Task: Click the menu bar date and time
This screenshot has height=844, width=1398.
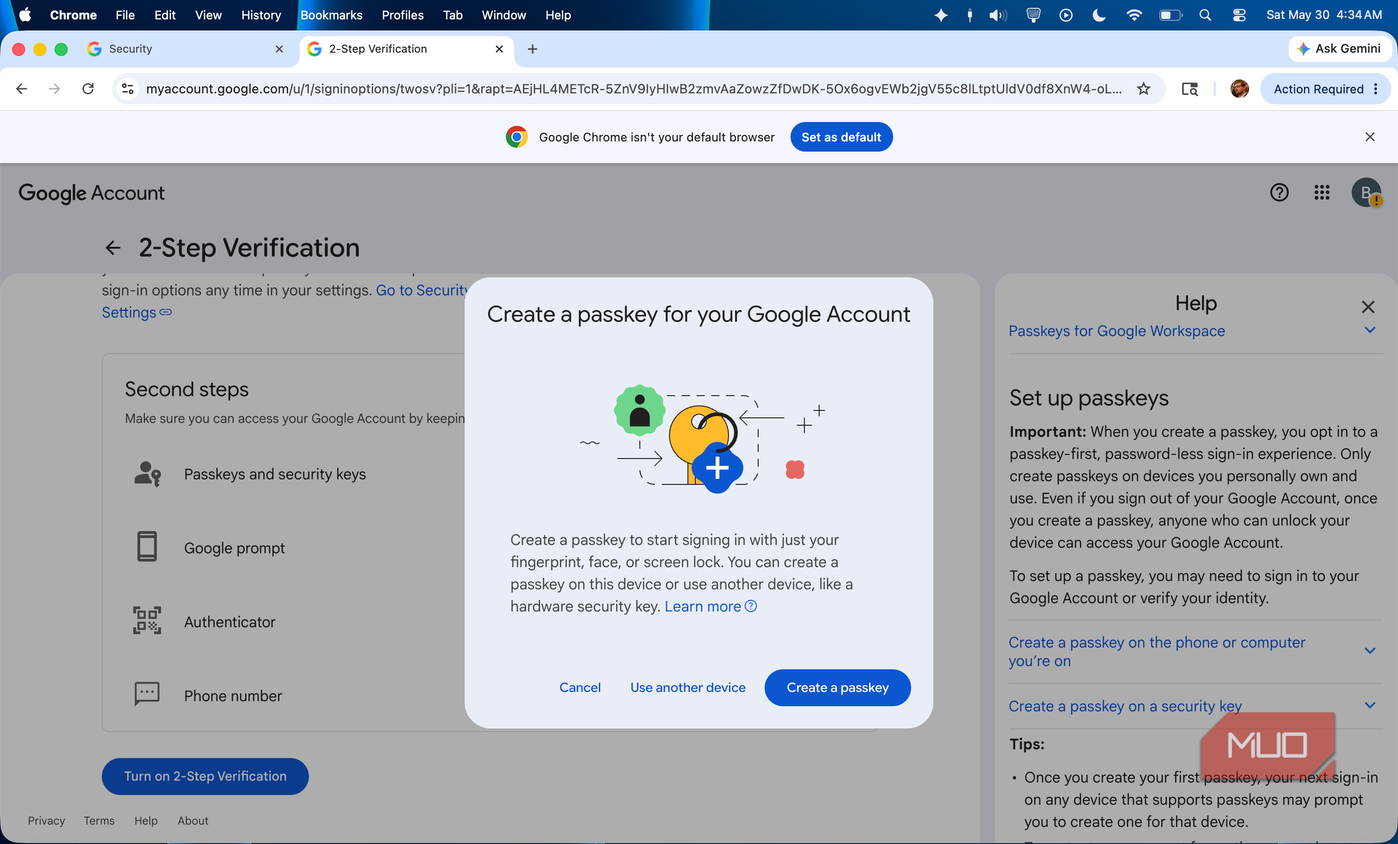Action: (x=1324, y=15)
